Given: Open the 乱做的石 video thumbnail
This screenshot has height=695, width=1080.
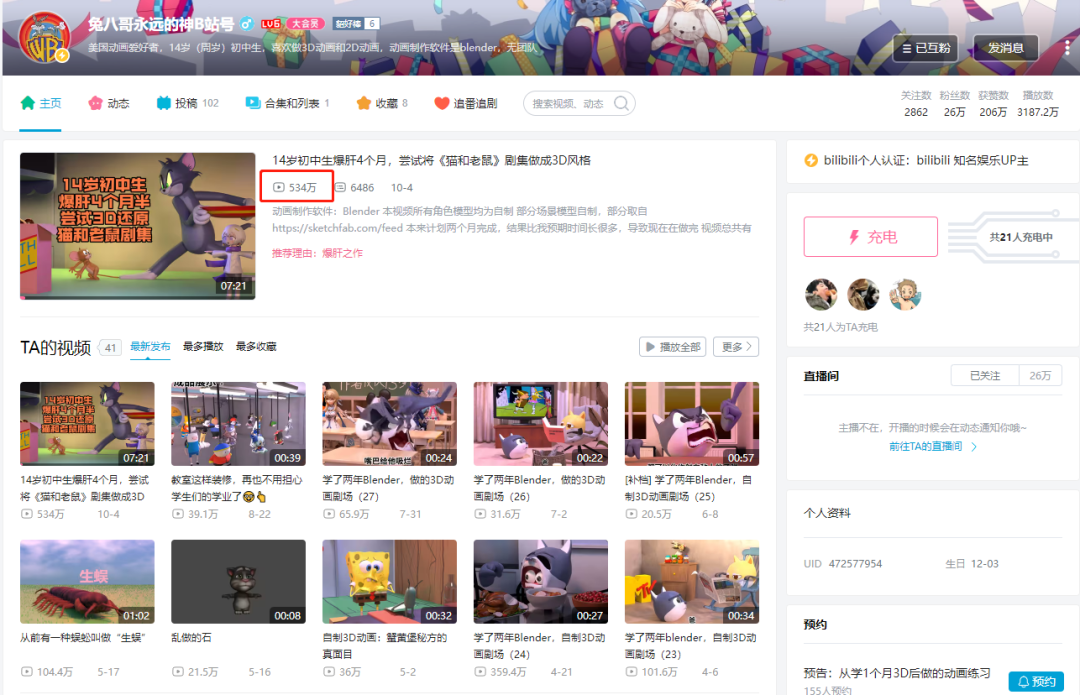Looking at the screenshot, I should pos(238,582).
